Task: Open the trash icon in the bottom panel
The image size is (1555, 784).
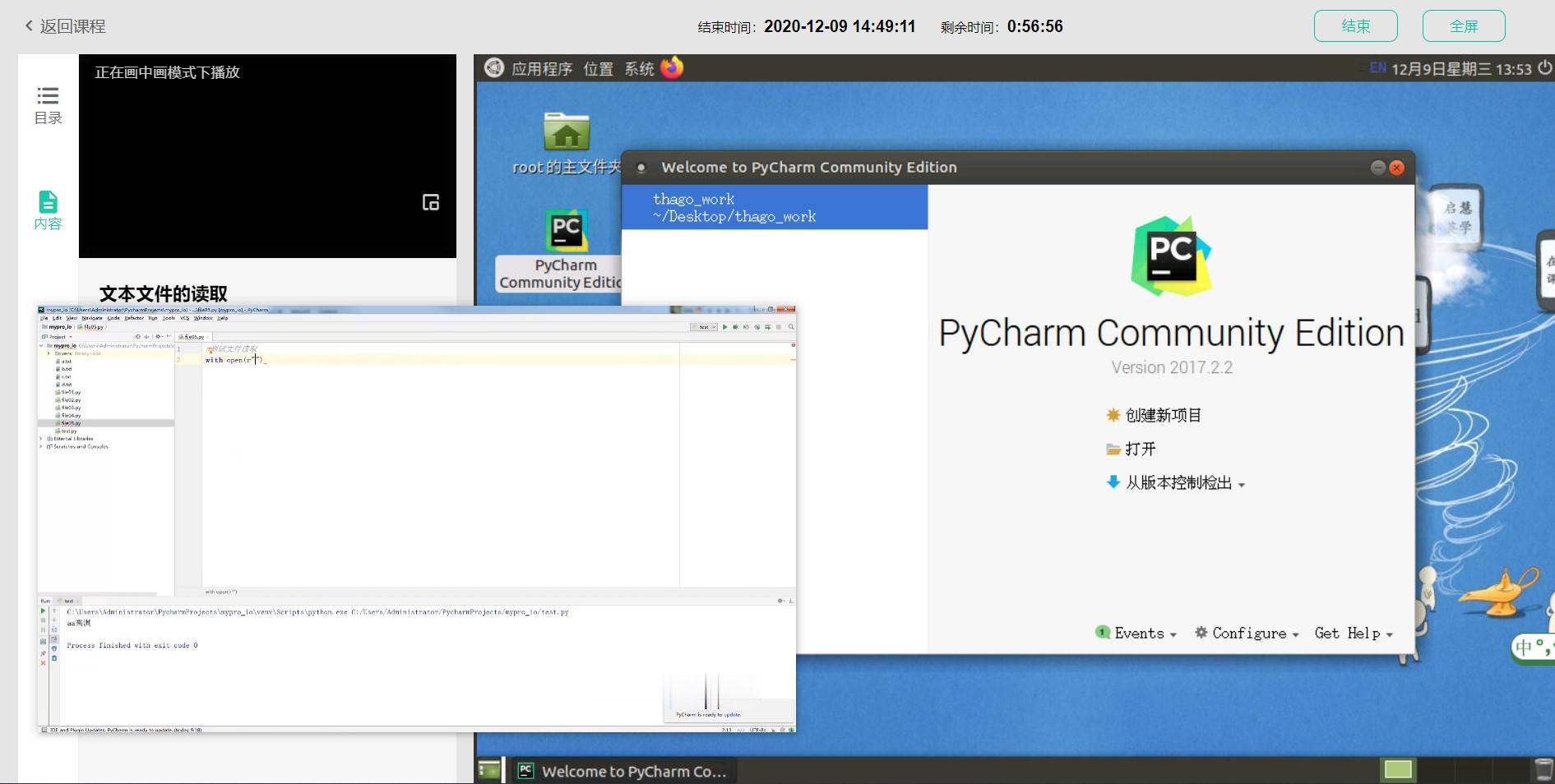Action: pos(1543,770)
